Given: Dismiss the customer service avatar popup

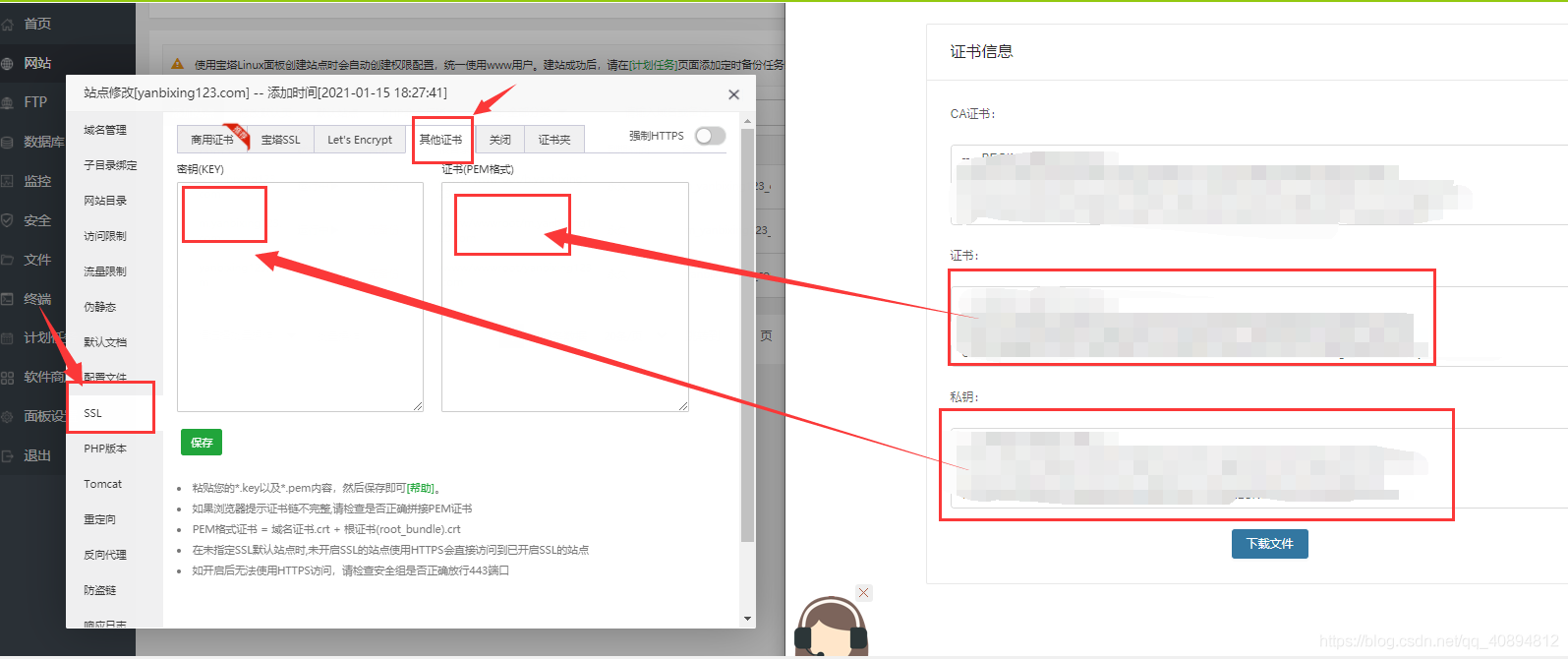Looking at the screenshot, I should click(x=863, y=592).
